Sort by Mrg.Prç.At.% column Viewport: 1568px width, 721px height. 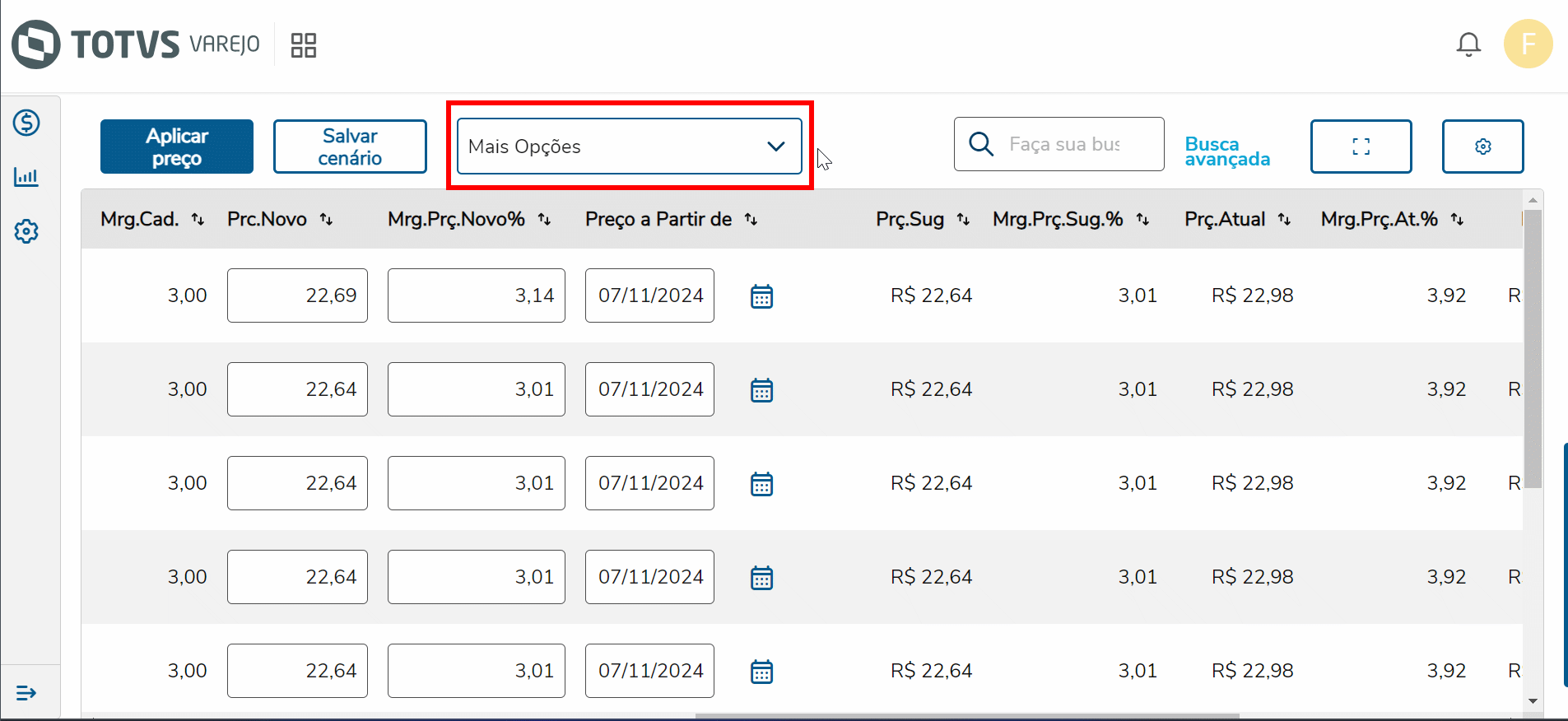[1457, 220]
